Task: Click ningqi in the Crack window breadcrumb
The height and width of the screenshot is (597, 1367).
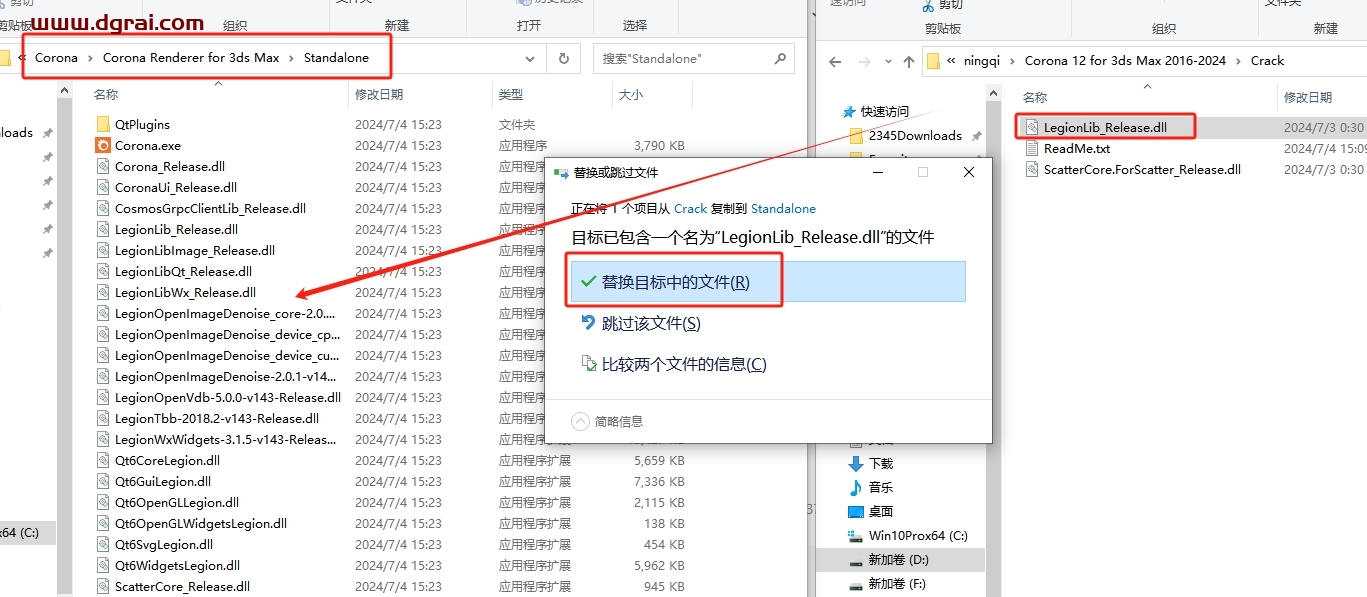Action: click(x=983, y=61)
